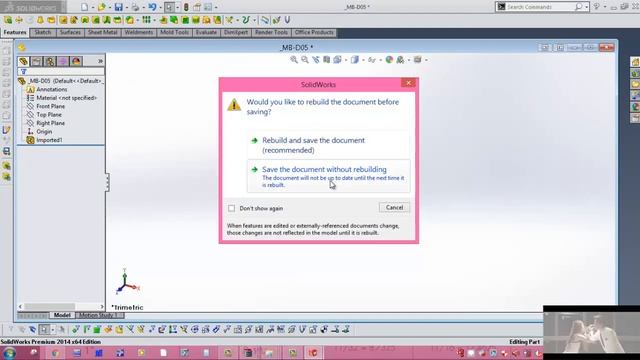Image resolution: width=640 pixels, height=360 pixels.
Task: Click the Section View icon
Action: [x=327, y=60]
